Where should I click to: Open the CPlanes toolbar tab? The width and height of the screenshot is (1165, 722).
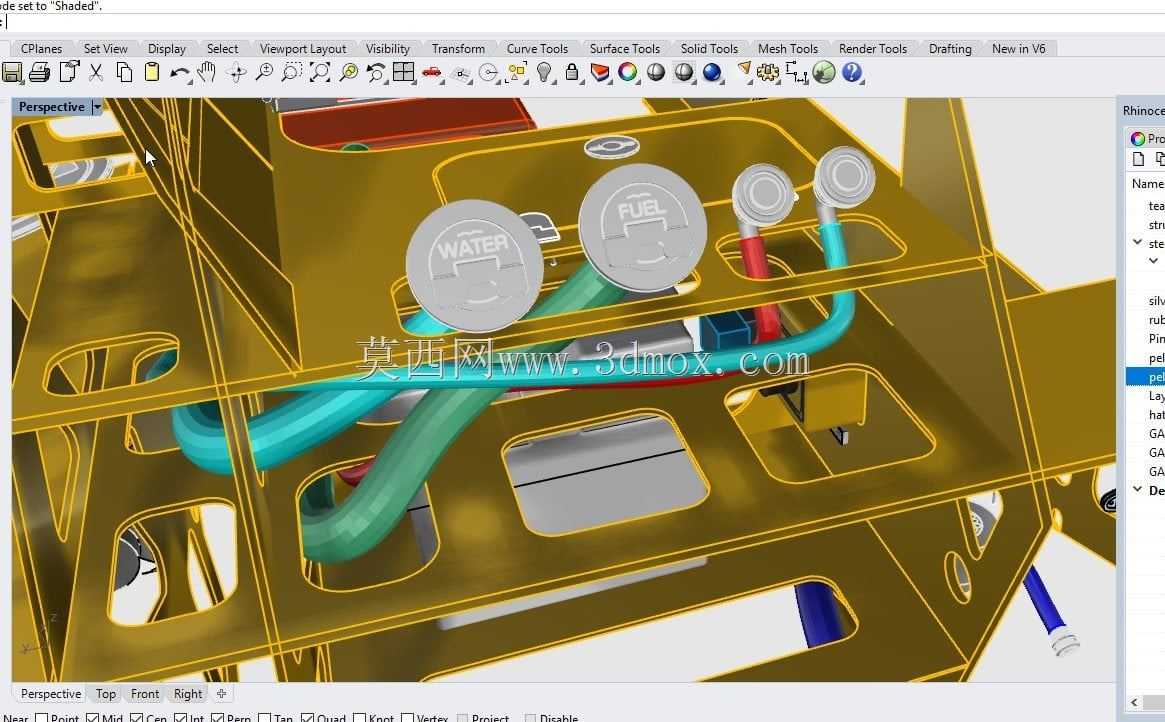[x=42, y=48]
